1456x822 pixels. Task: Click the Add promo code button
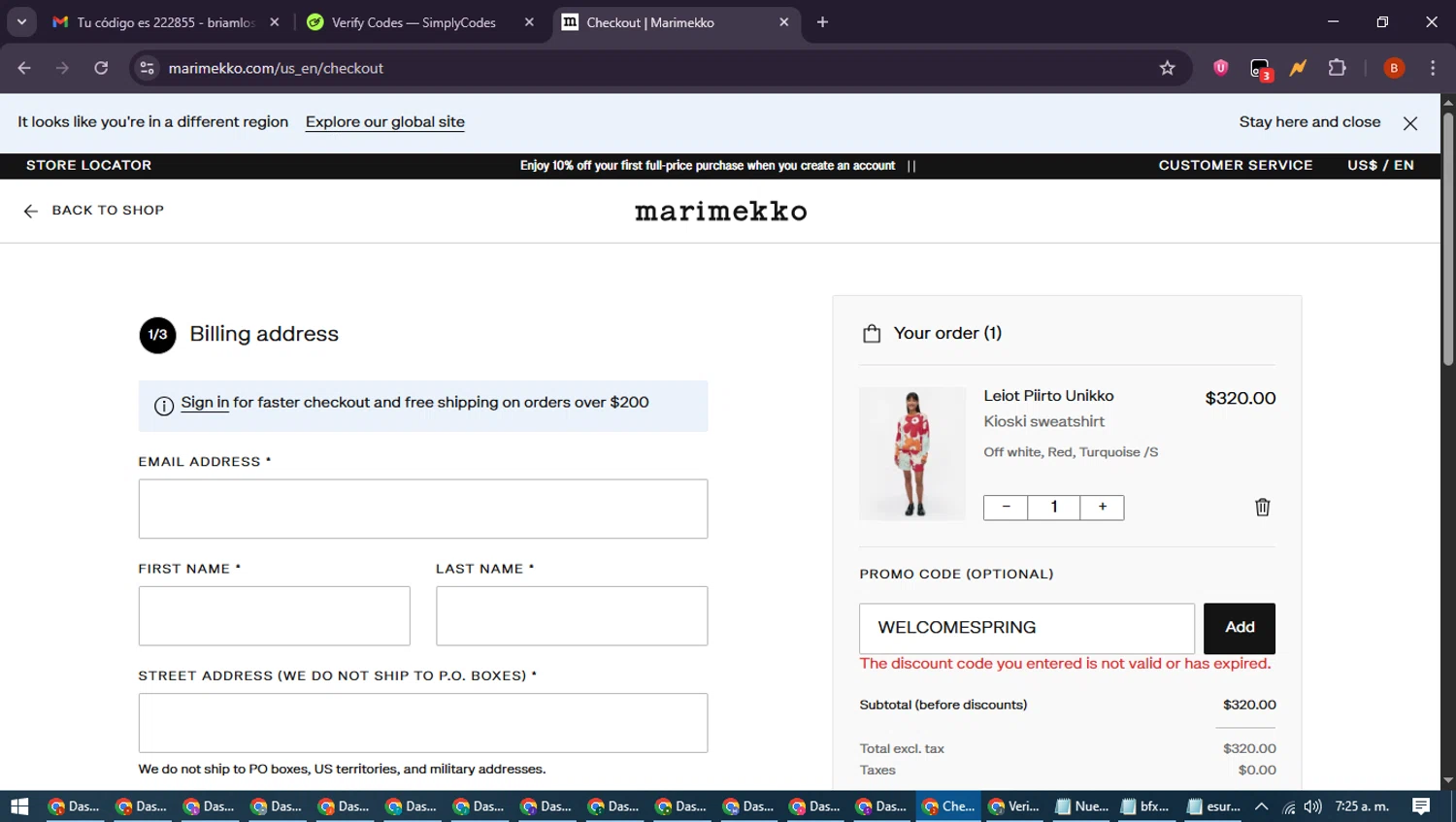coord(1240,628)
